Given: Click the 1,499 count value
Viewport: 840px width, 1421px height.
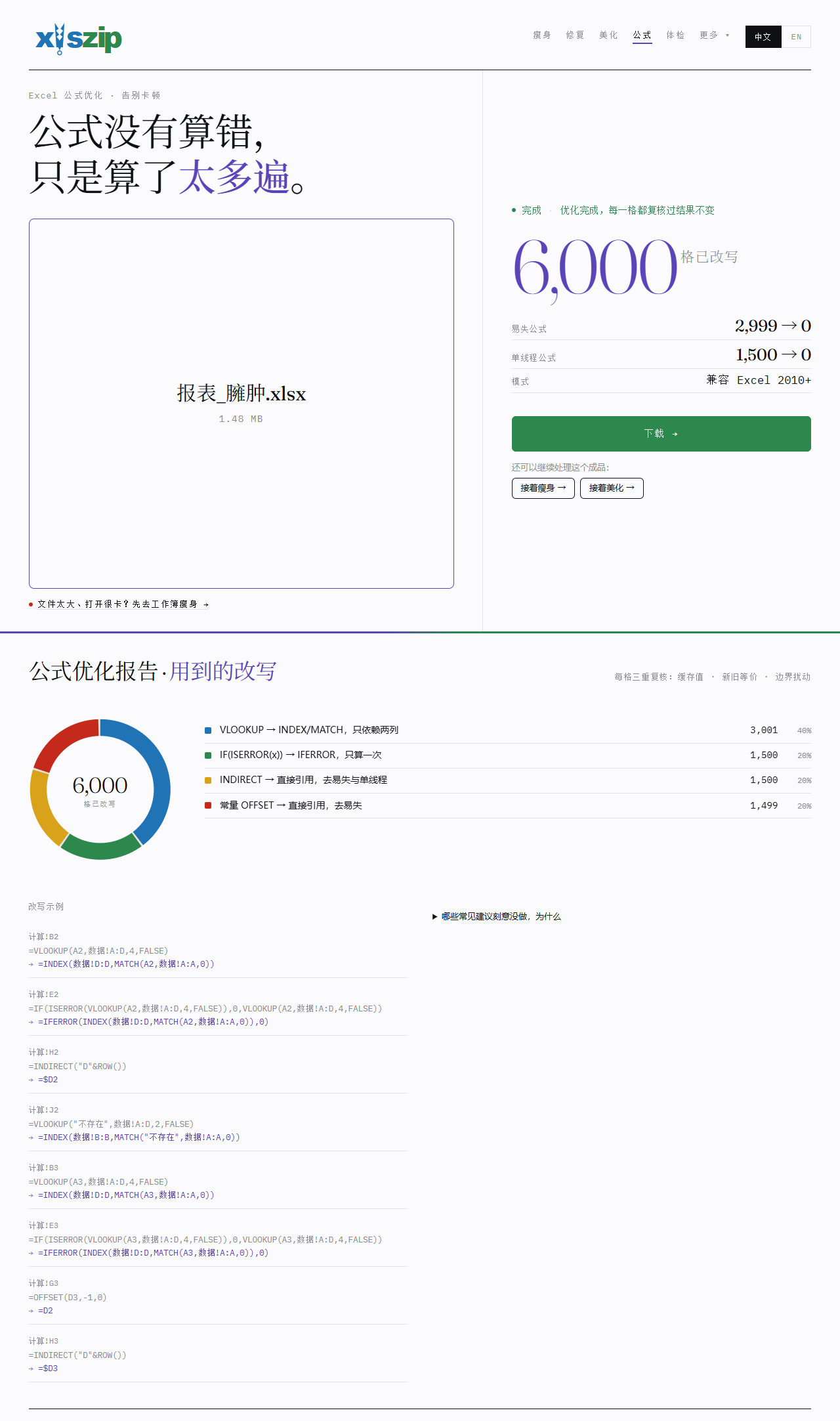Looking at the screenshot, I should tap(764, 806).
